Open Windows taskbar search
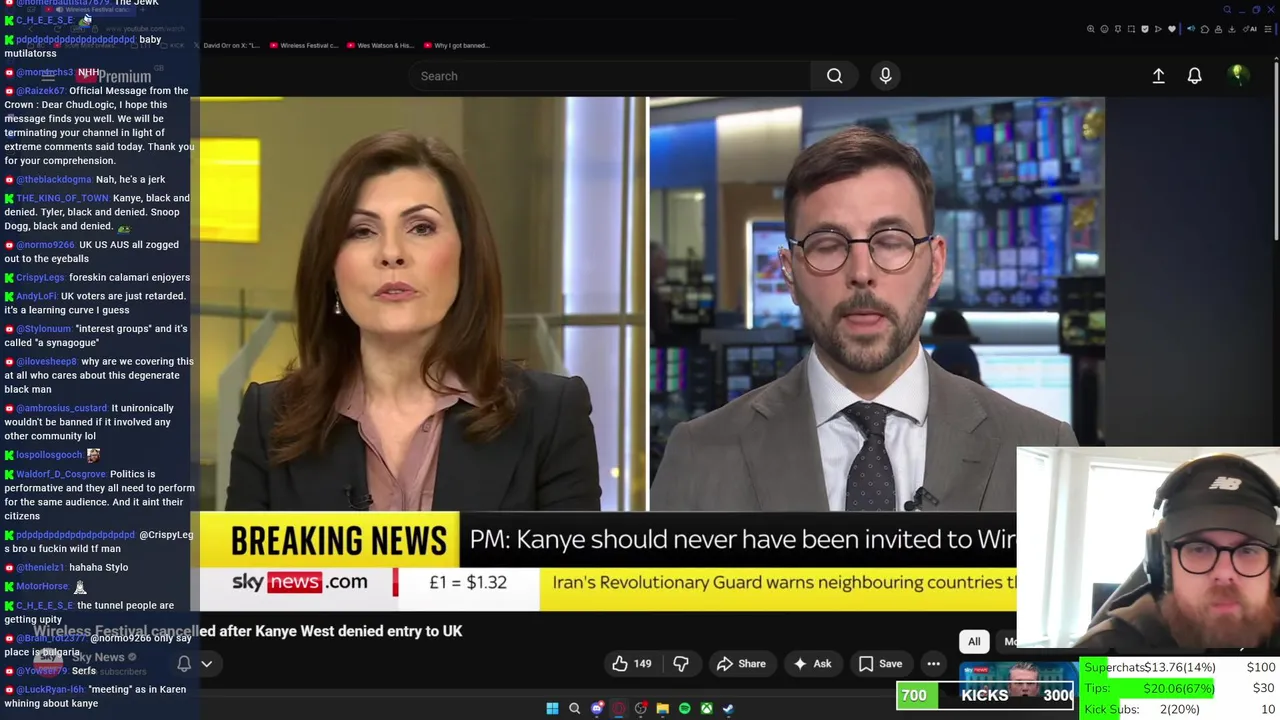The image size is (1280, 720). 574,708
